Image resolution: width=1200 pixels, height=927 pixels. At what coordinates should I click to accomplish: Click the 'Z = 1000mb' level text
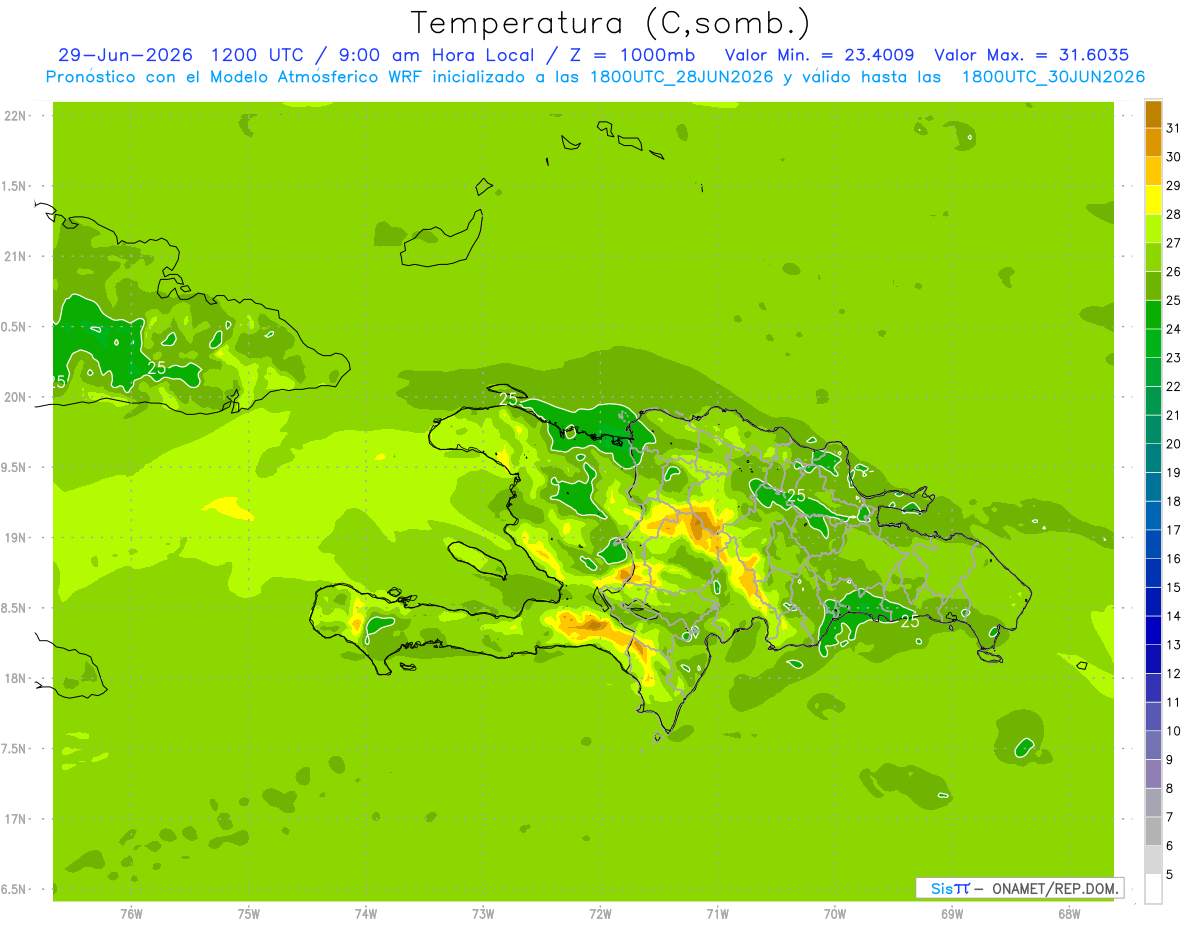[x=631, y=55]
